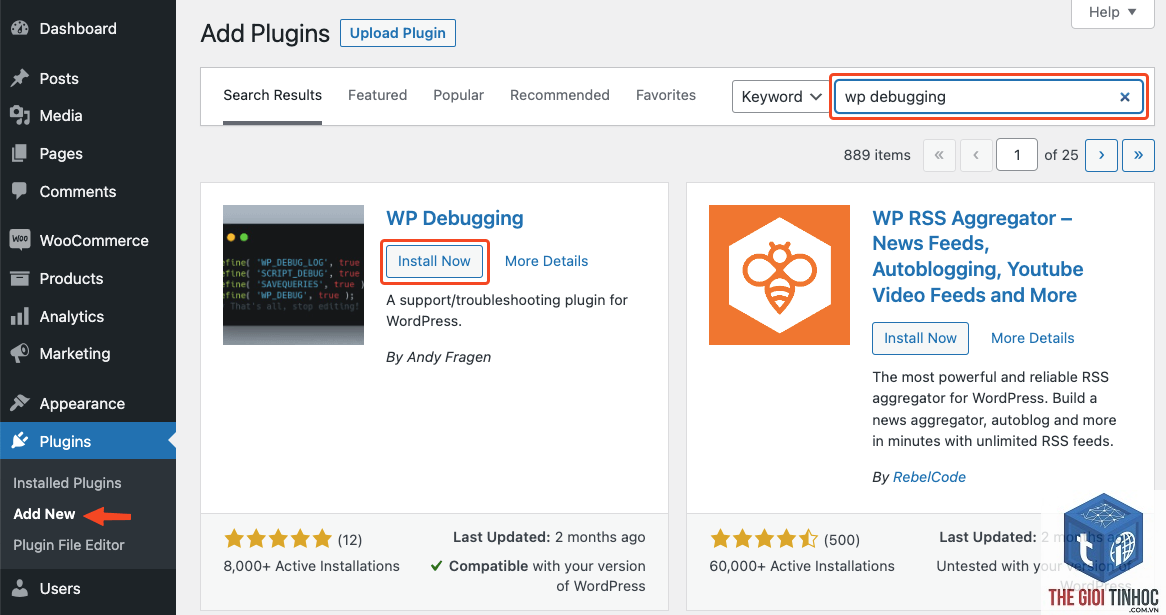Click the Appearance paintbrush icon
The height and width of the screenshot is (615, 1166).
(x=20, y=403)
